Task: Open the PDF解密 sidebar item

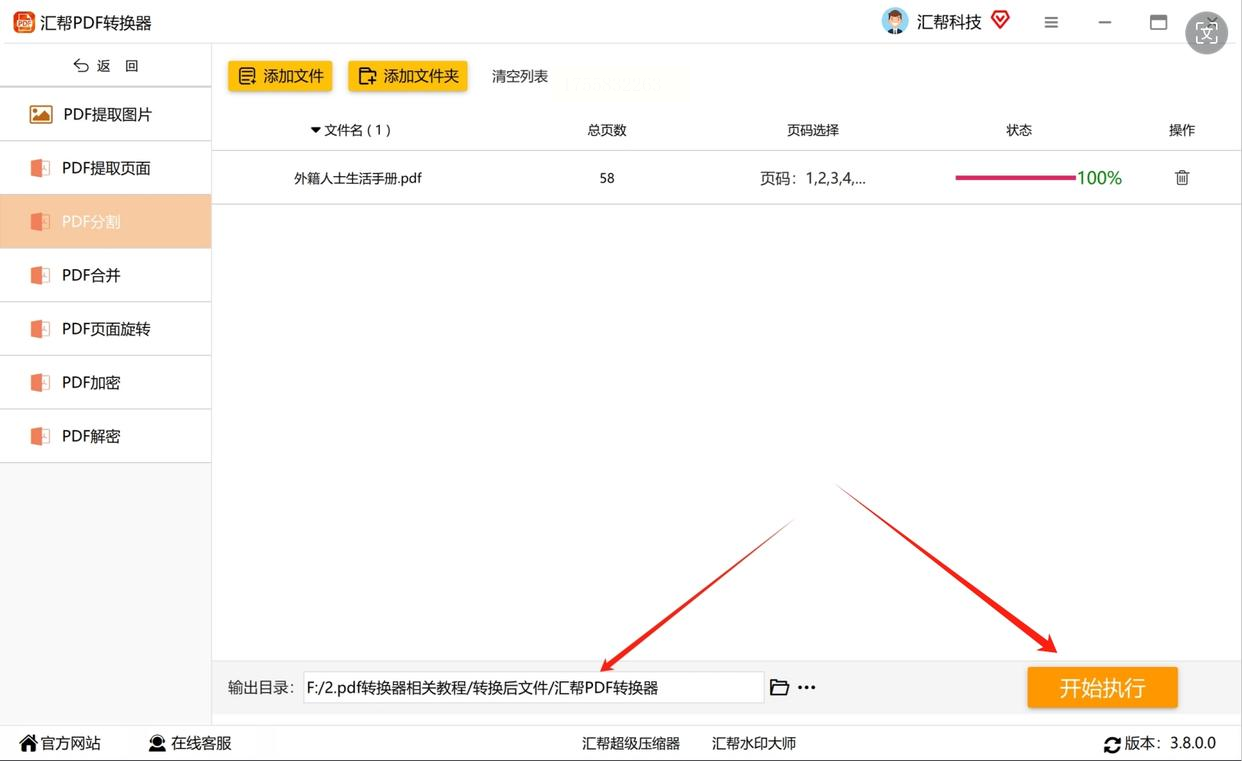Action: pyautogui.click(x=106, y=436)
